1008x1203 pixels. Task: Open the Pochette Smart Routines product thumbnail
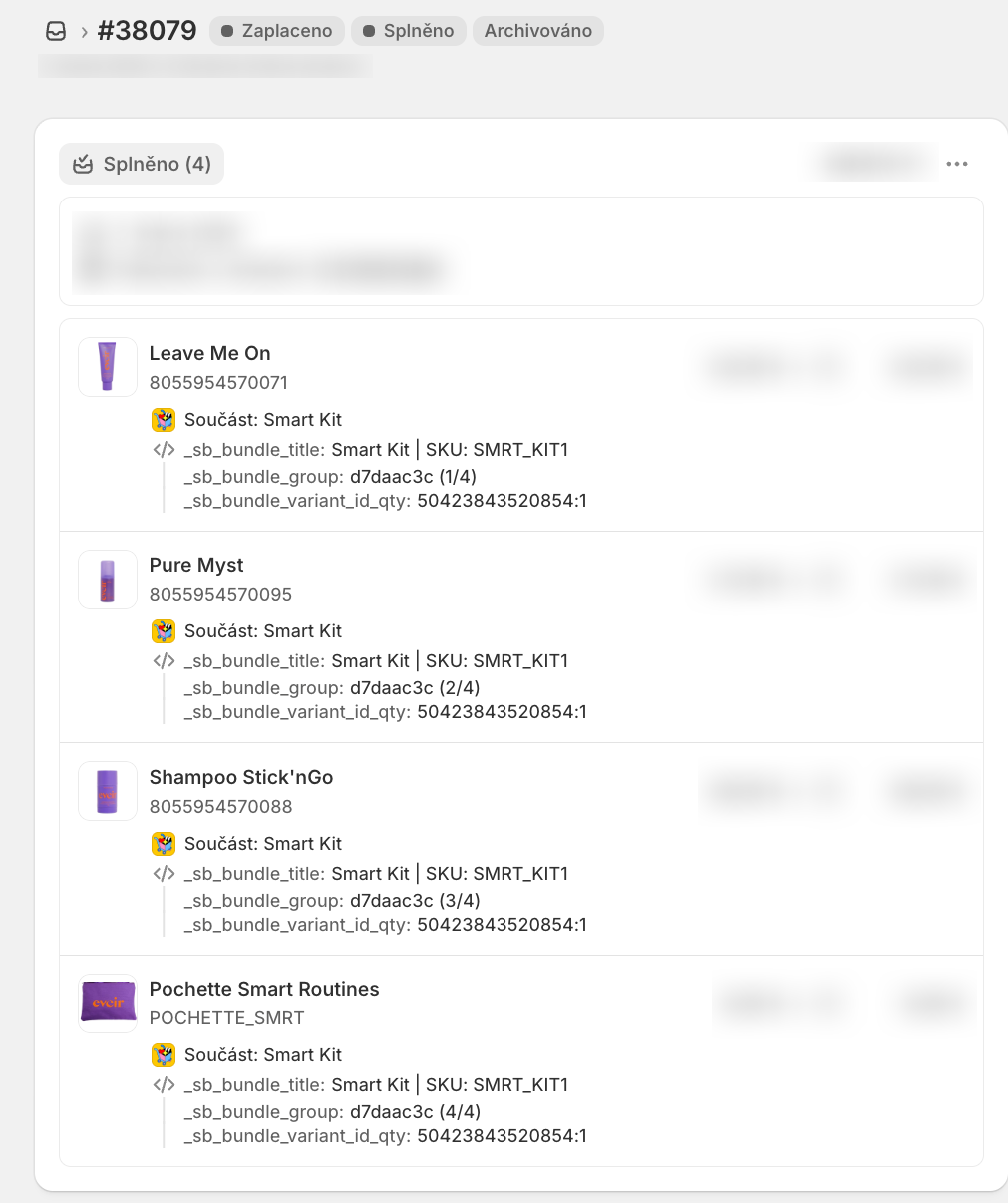click(108, 1002)
